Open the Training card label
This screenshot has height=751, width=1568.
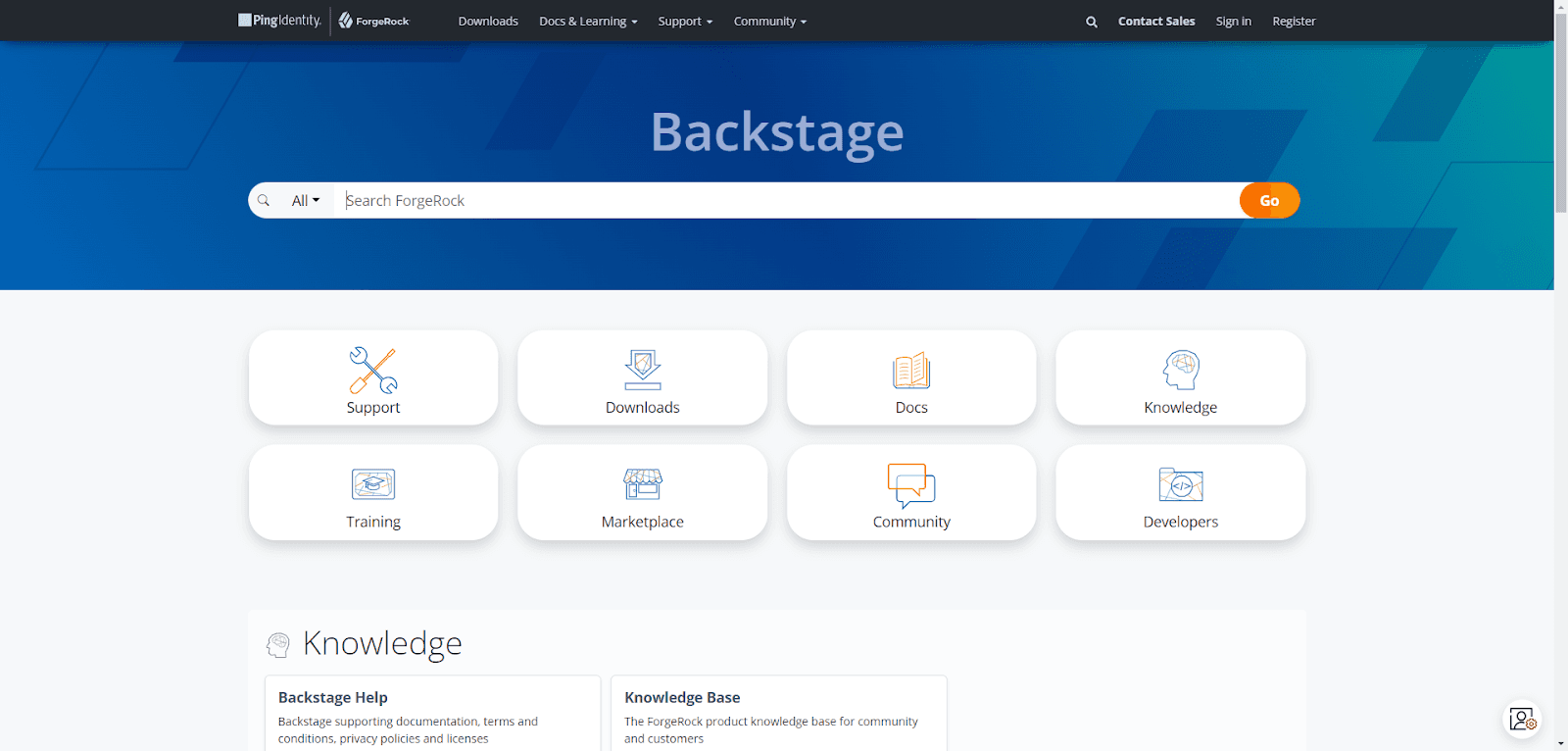[x=373, y=523]
